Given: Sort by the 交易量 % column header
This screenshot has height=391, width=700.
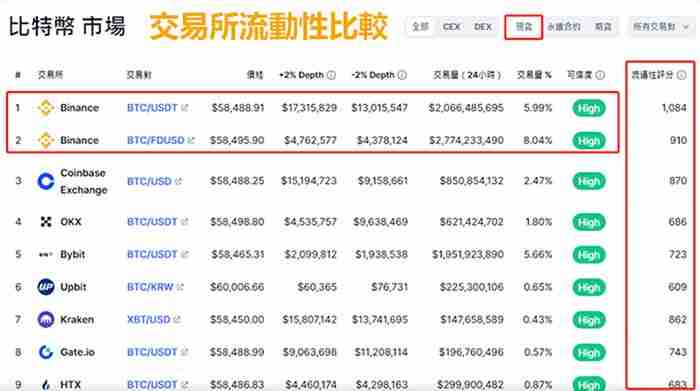Looking at the screenshot, I should [x=534, y=75].
